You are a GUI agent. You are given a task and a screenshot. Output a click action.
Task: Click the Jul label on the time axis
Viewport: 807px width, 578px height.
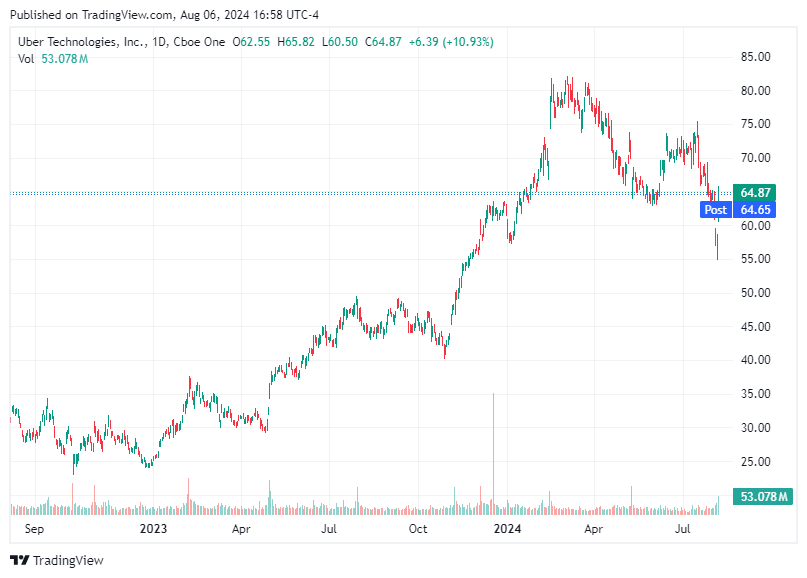click(x=683, y=530)
